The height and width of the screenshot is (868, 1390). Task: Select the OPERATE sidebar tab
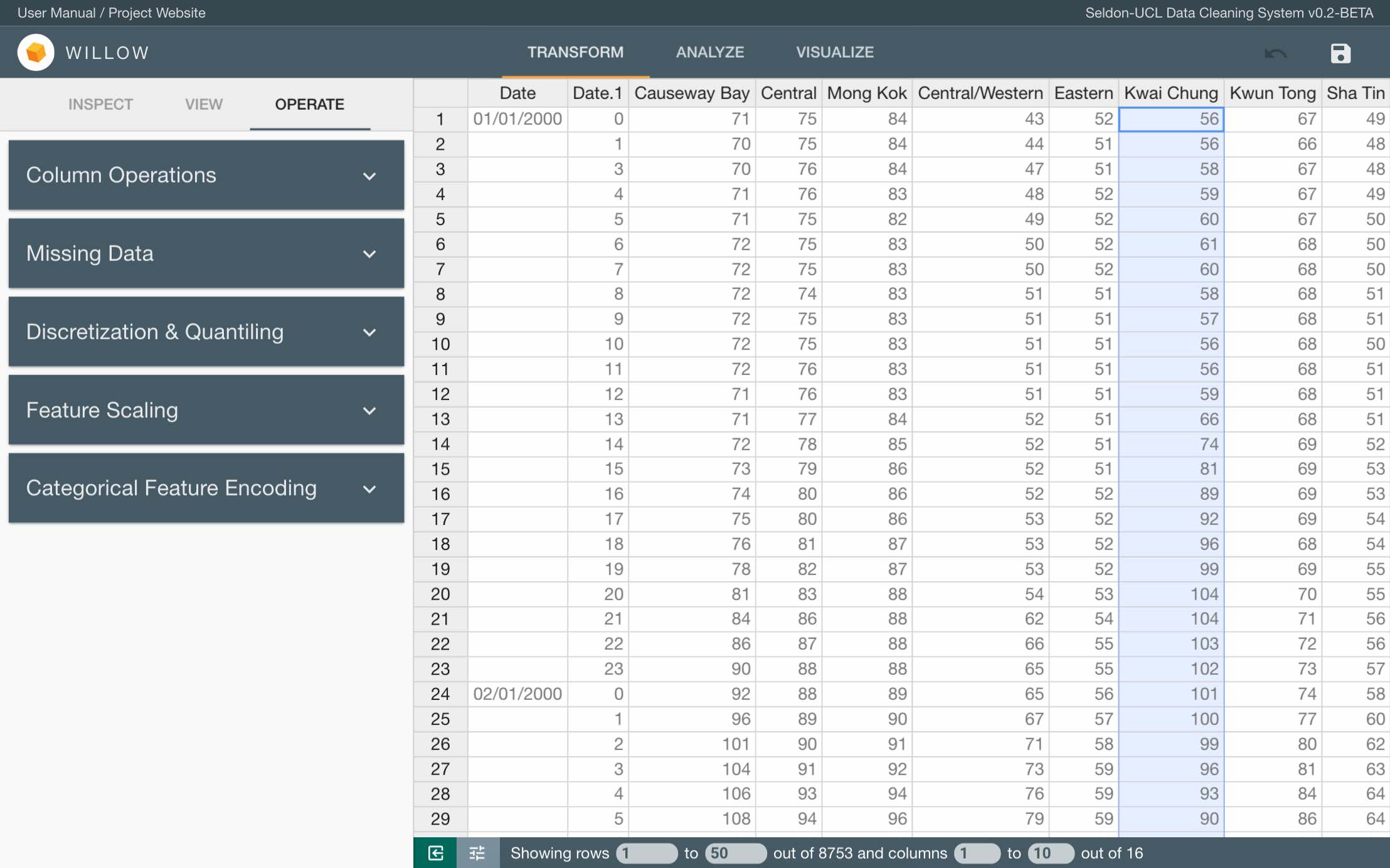click(x=310, y=104)
